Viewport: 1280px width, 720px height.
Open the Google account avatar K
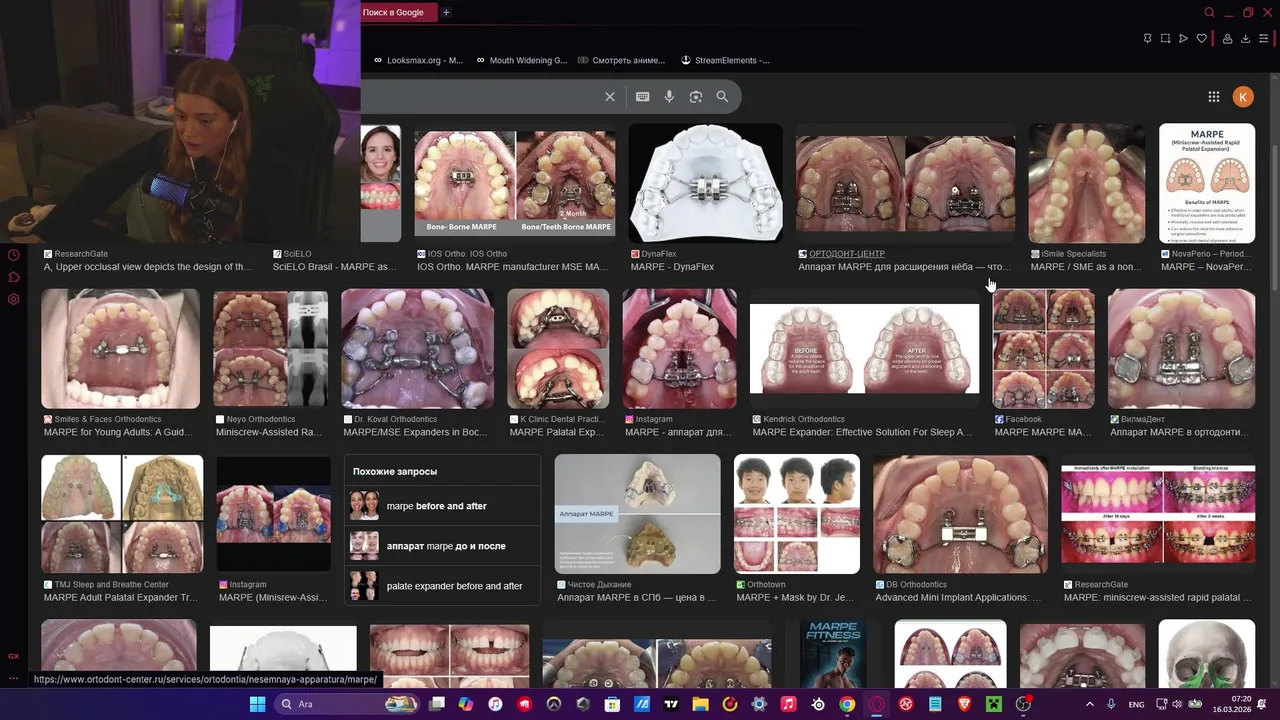[1243, 97]
